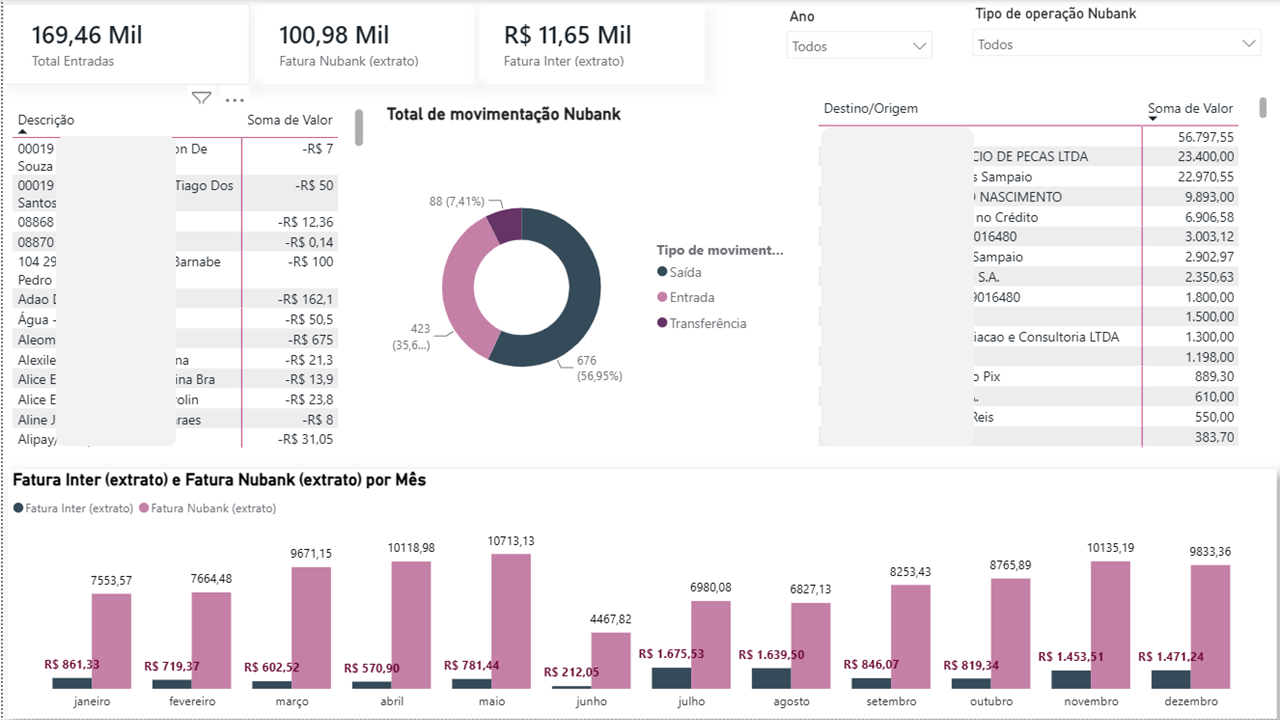Toggle the Transferência legend marker
Image resolution: width=1280 pixels, height=720 pixels.
(x=662, y=323)
